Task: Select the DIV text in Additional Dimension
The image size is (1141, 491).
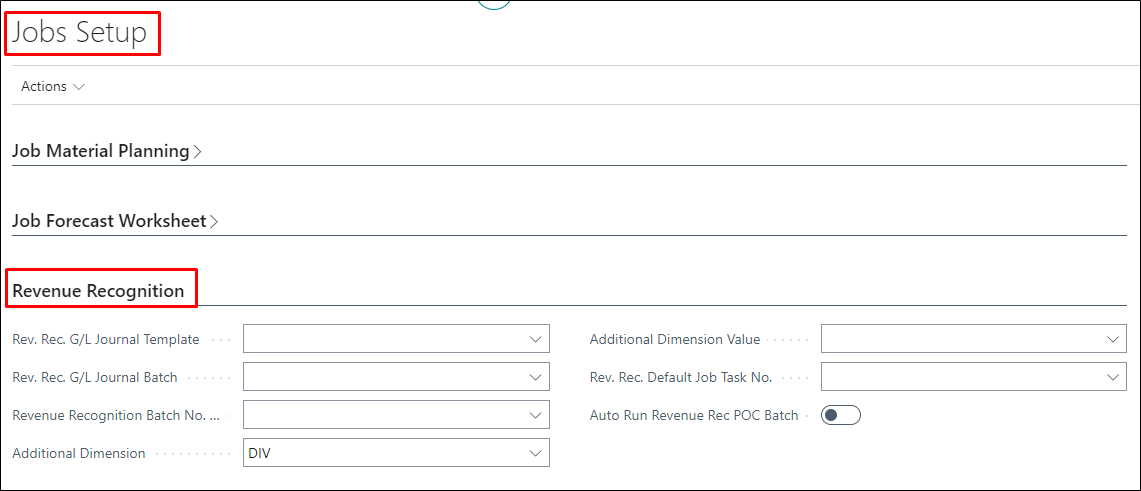Action: point(260,453)
